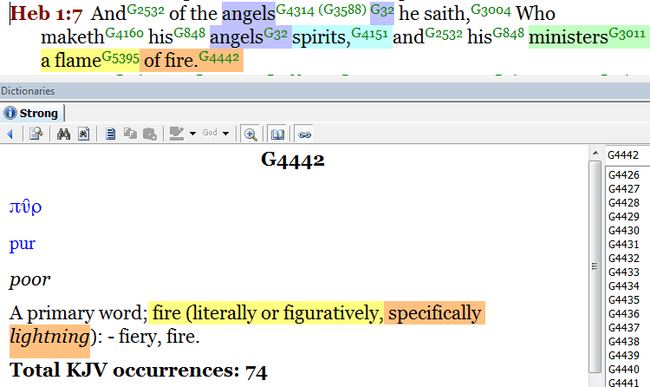
Task: Click the scroll up arrow of topic list
Action: click(595, 153)
